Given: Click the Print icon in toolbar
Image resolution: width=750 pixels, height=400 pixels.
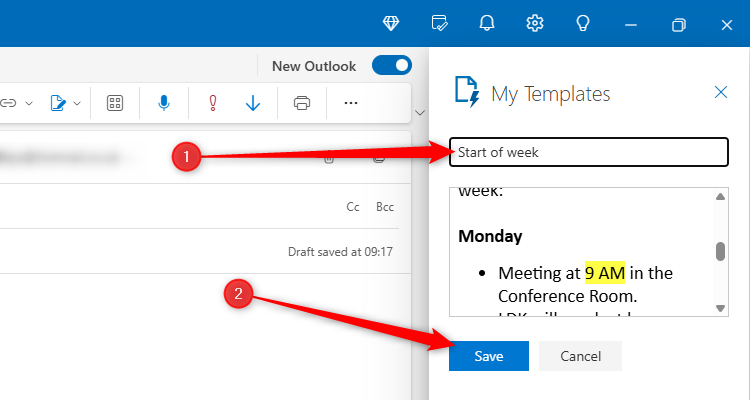Looking at the screenshot, I should pyautogui.click(x=302, y=102).
